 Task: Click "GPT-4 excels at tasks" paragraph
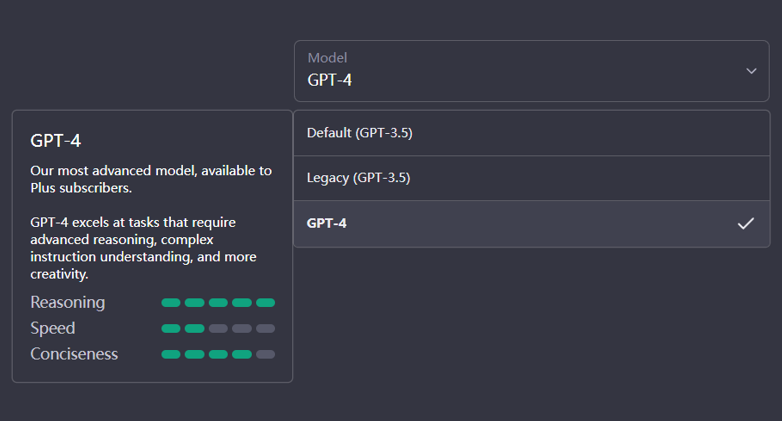click(144, 248)
